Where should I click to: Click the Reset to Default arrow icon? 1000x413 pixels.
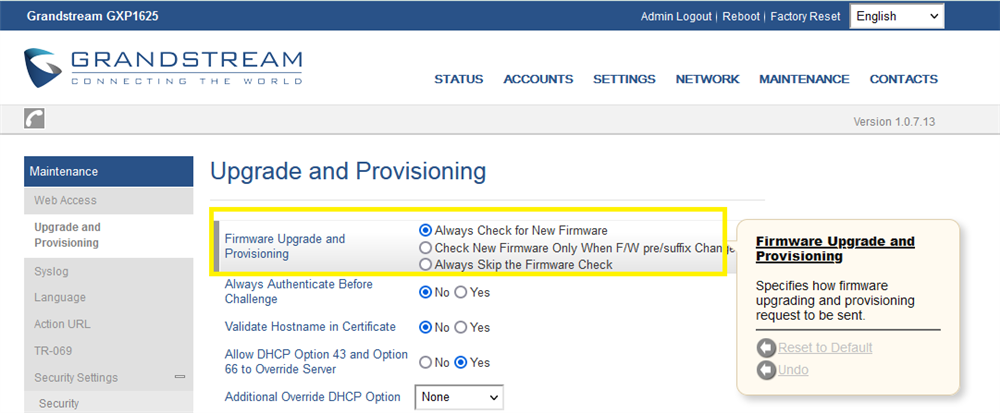766,347
